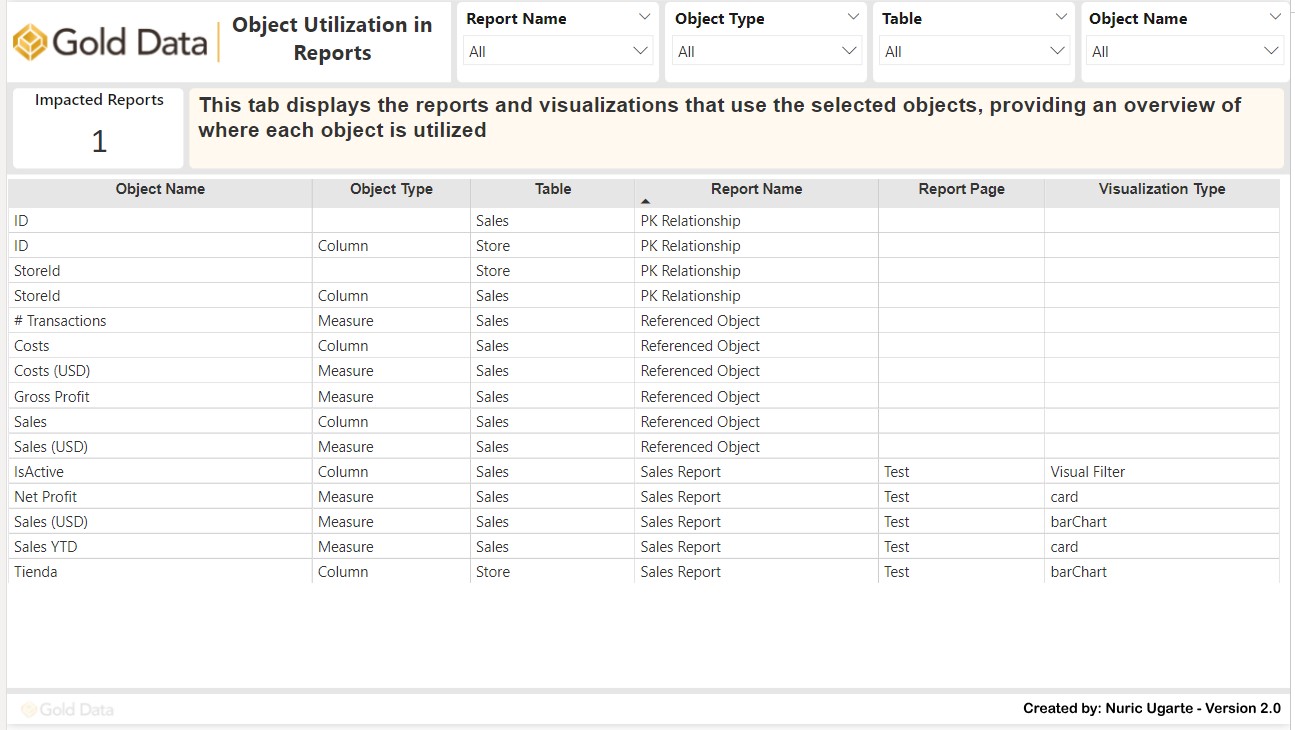
Task: Collapse the Object Name slicer header chevron
Action: pos(1274,17)
